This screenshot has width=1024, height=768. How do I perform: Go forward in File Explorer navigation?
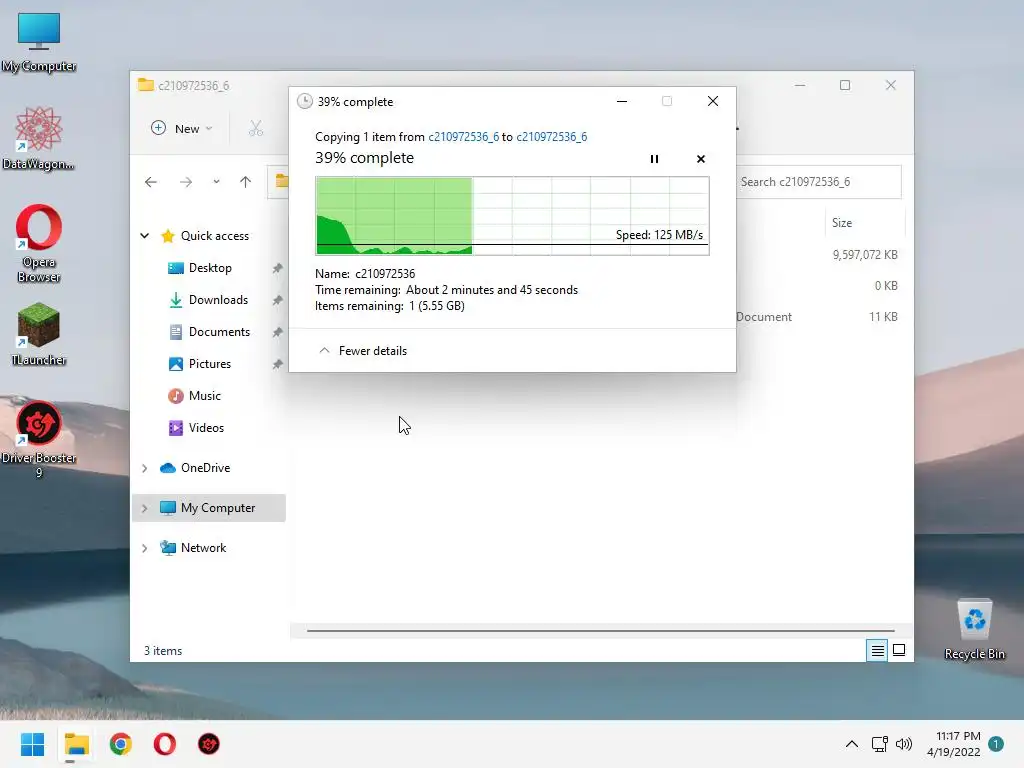pos(186,182)
